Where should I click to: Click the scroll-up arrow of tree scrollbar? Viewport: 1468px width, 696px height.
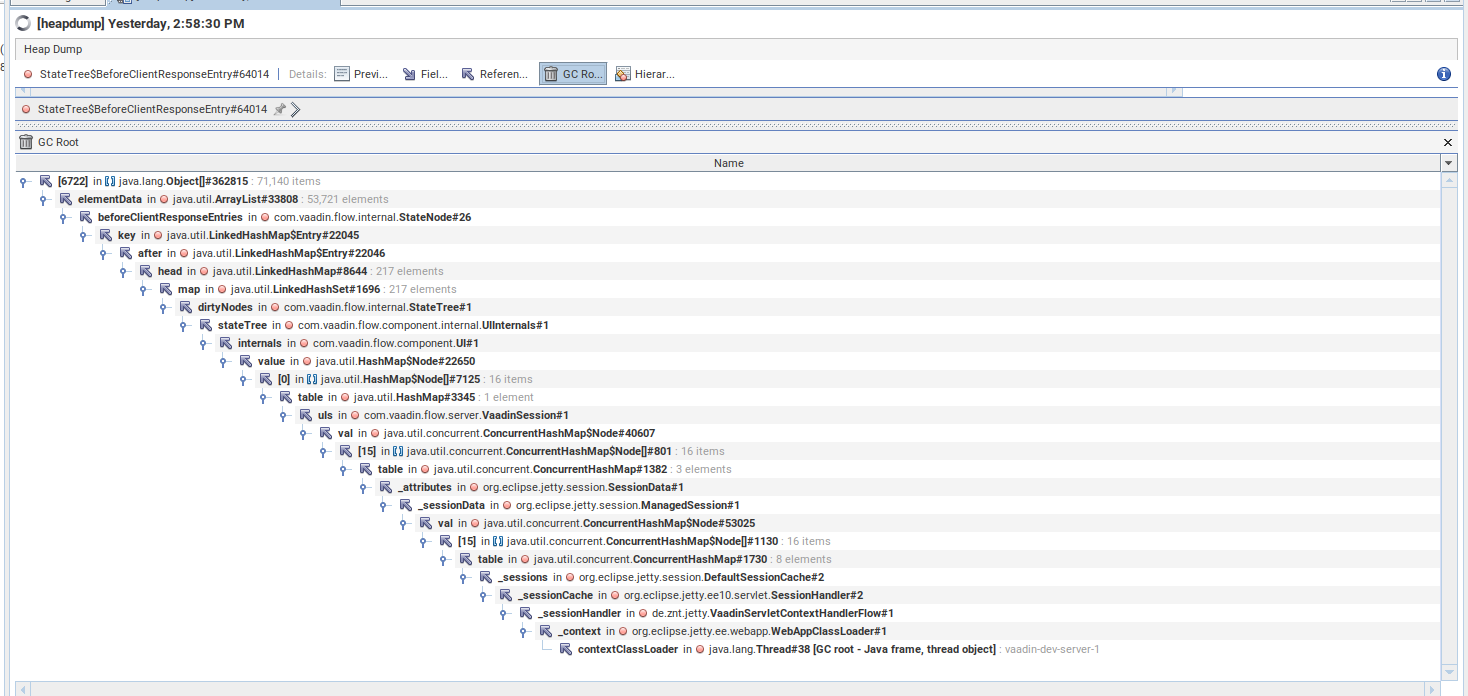[x=1448, y=179]
